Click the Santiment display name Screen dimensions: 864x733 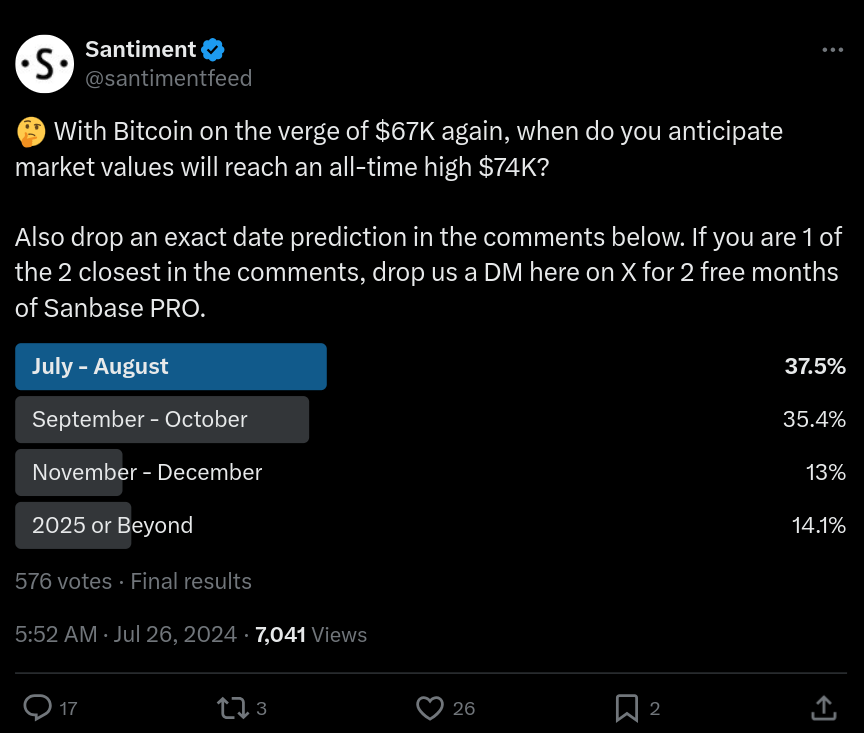click(141, 49)
